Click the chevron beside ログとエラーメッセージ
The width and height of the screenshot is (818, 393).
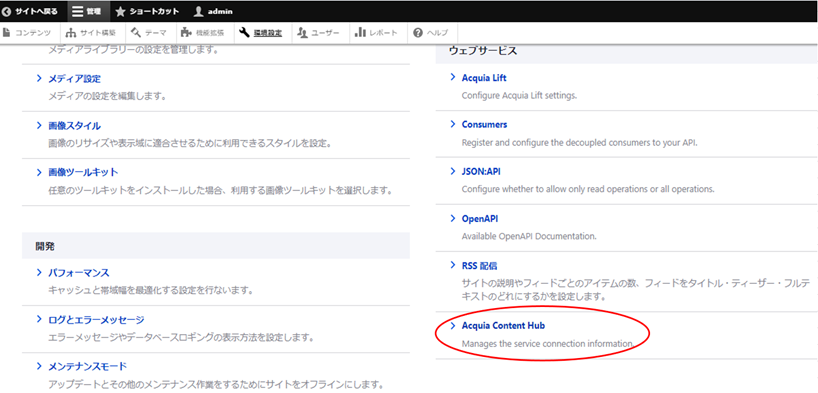tap(39, 319)
